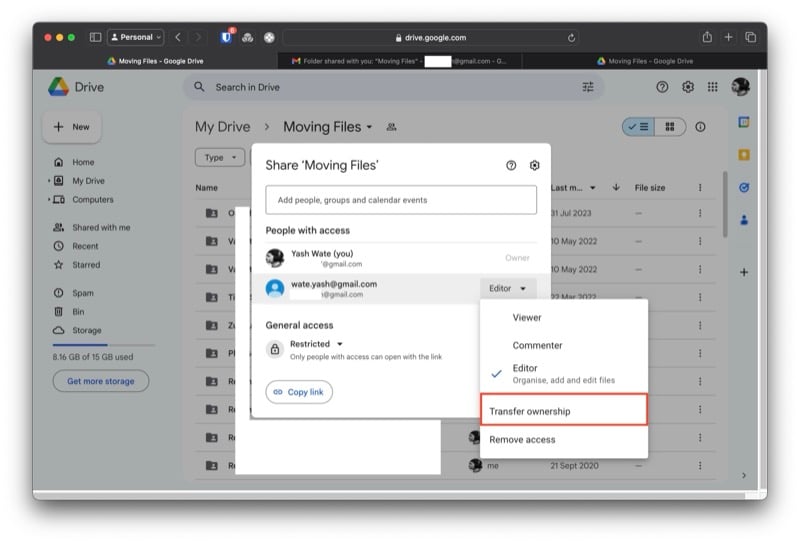Switch to grid layout view
Viewport: 800px width, 543px height.
pos(670,127)
